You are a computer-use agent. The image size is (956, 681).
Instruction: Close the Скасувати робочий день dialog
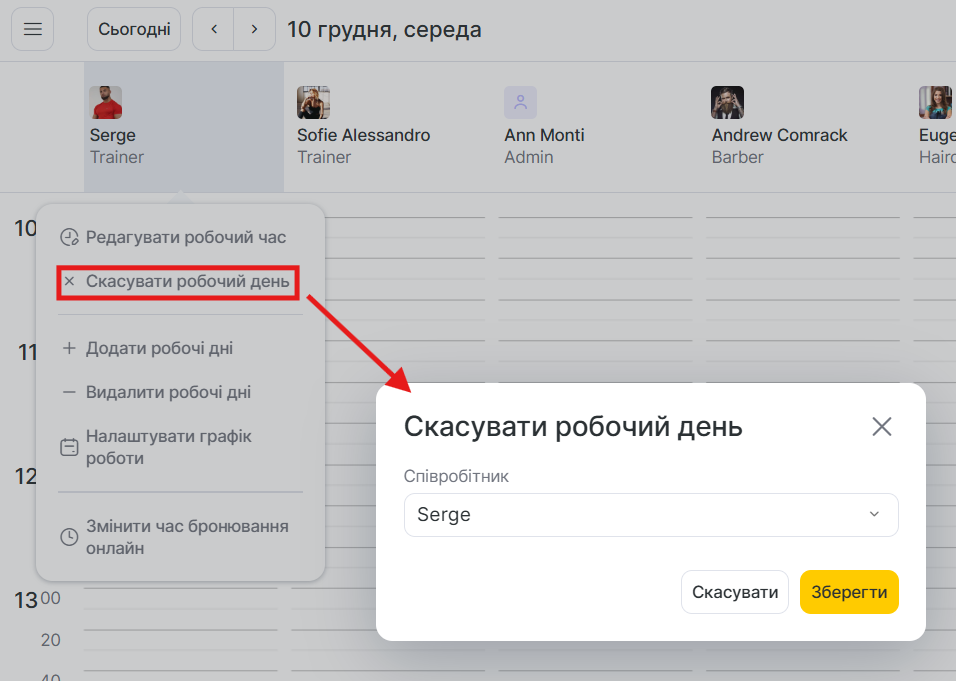(x=881, y=427)
